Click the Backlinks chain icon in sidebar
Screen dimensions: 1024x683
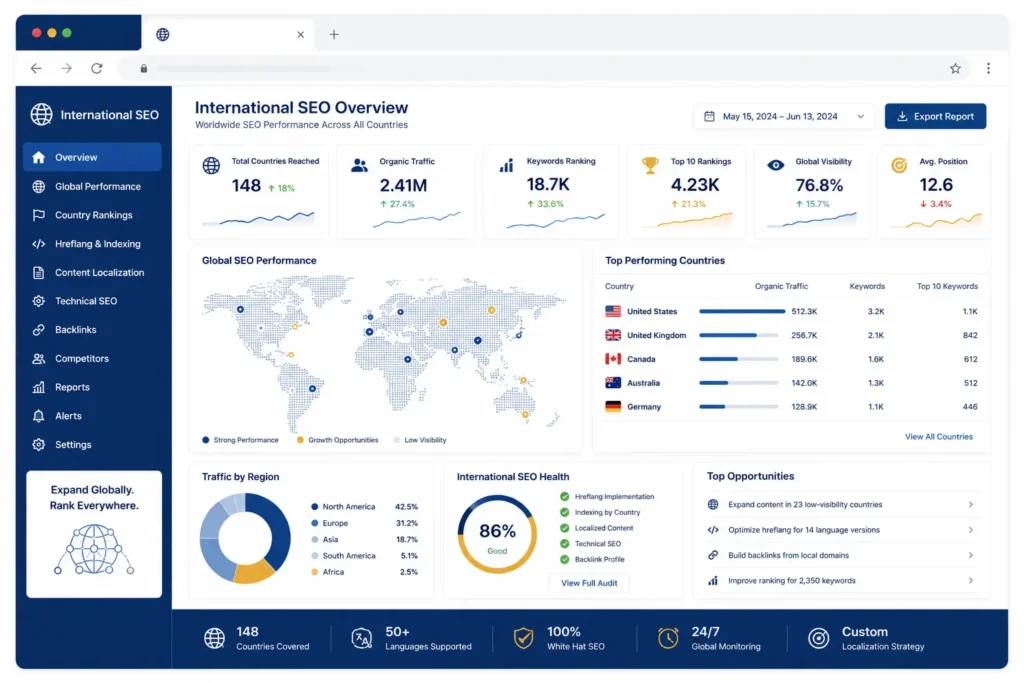(39, 330)
